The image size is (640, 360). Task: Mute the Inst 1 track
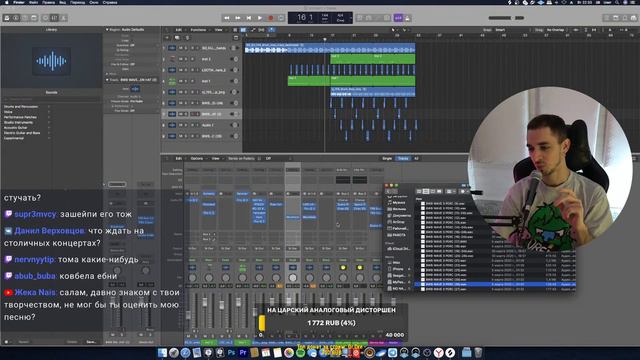click(180, 81)
